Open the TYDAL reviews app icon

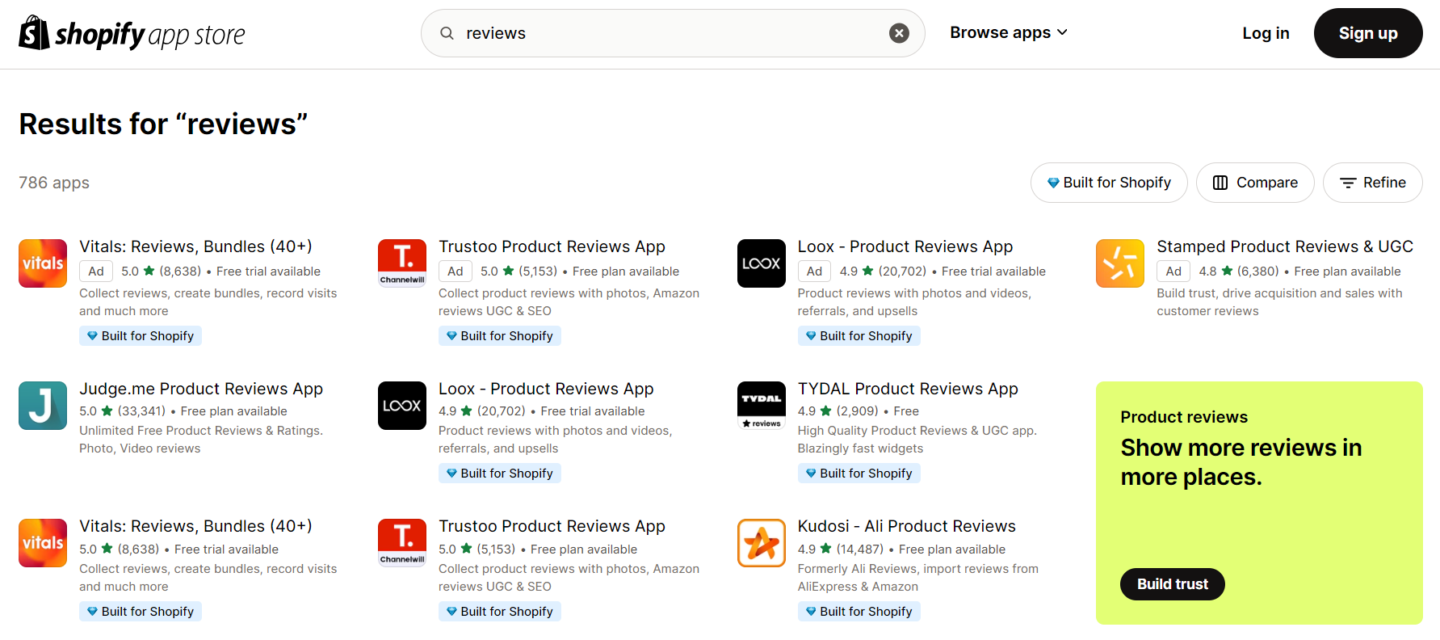761,406
